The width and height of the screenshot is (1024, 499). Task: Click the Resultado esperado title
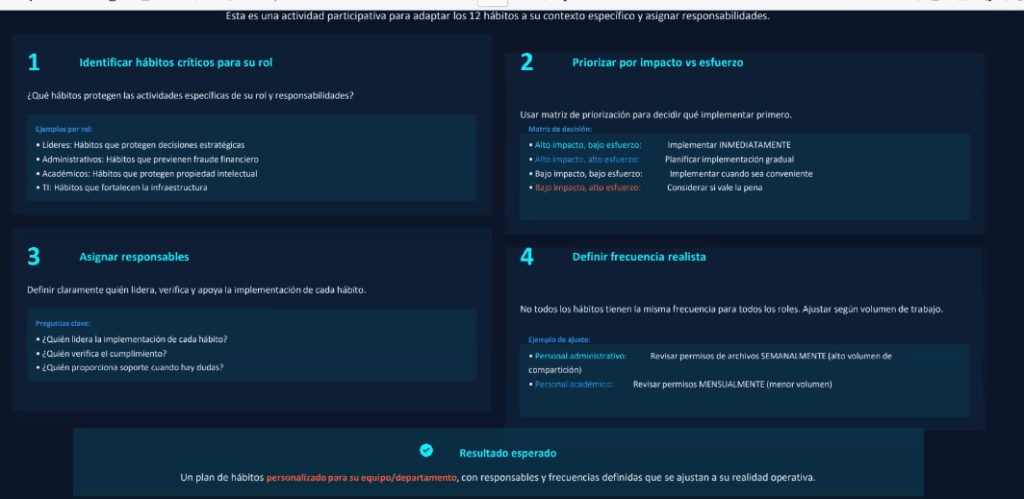point(508,452)
